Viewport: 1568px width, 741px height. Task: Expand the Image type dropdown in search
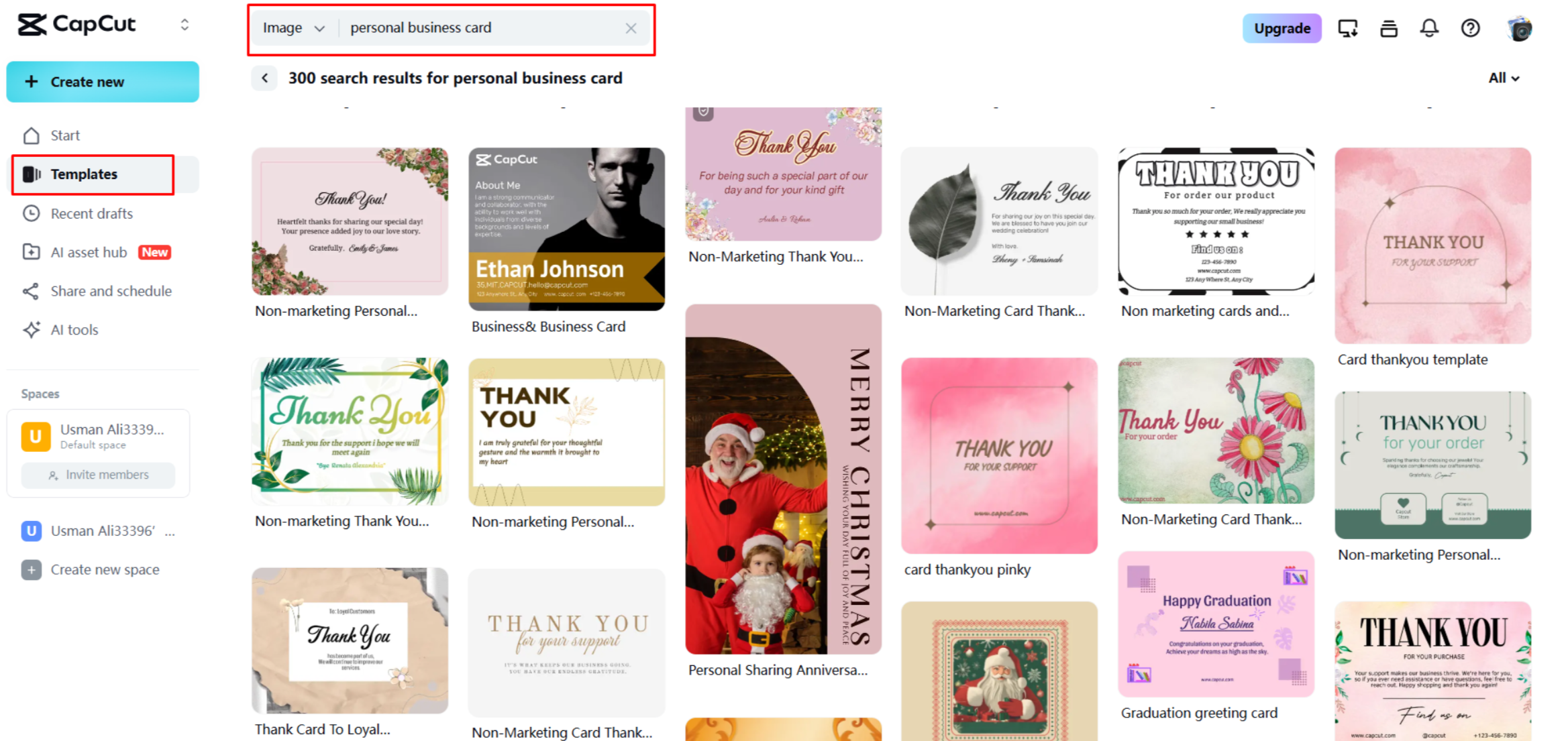pos(294,28)
